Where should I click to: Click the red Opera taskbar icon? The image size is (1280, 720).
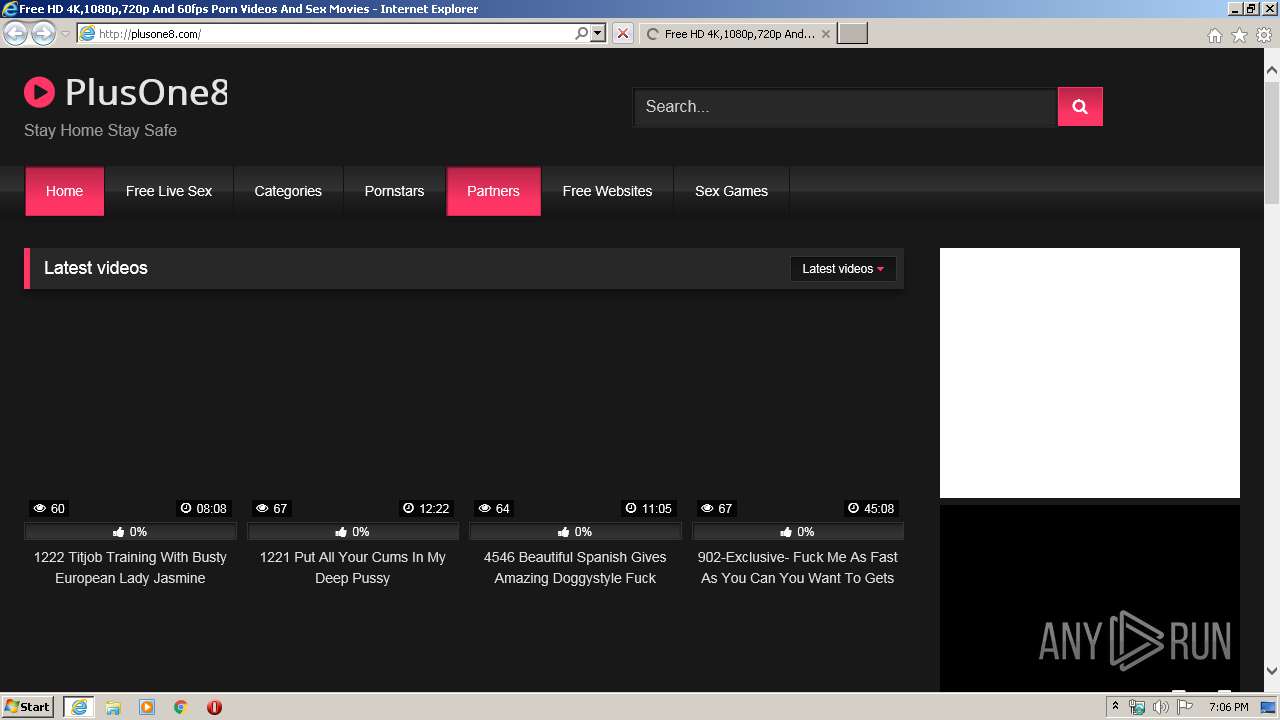214,707
